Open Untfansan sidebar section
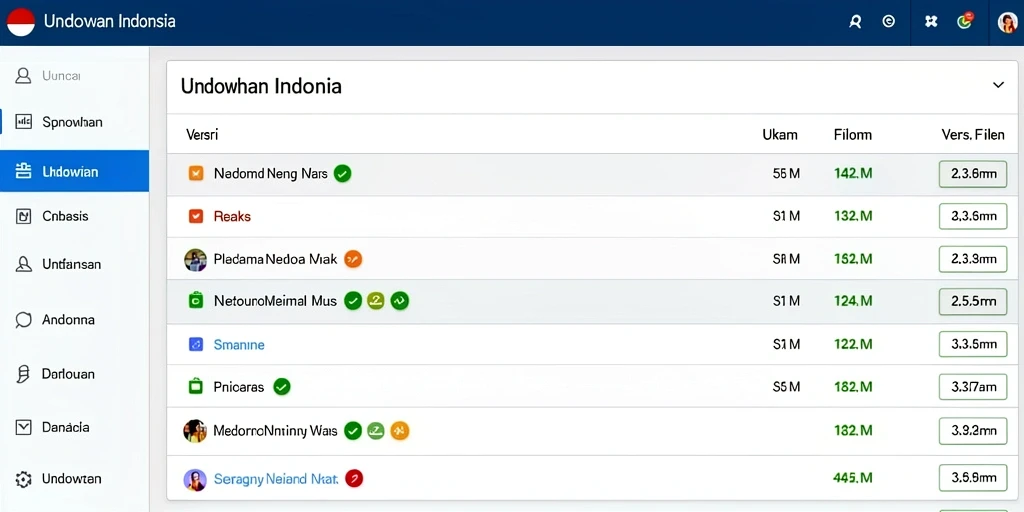This screenshot has height=512, width=1024. (x=74, y=264)
